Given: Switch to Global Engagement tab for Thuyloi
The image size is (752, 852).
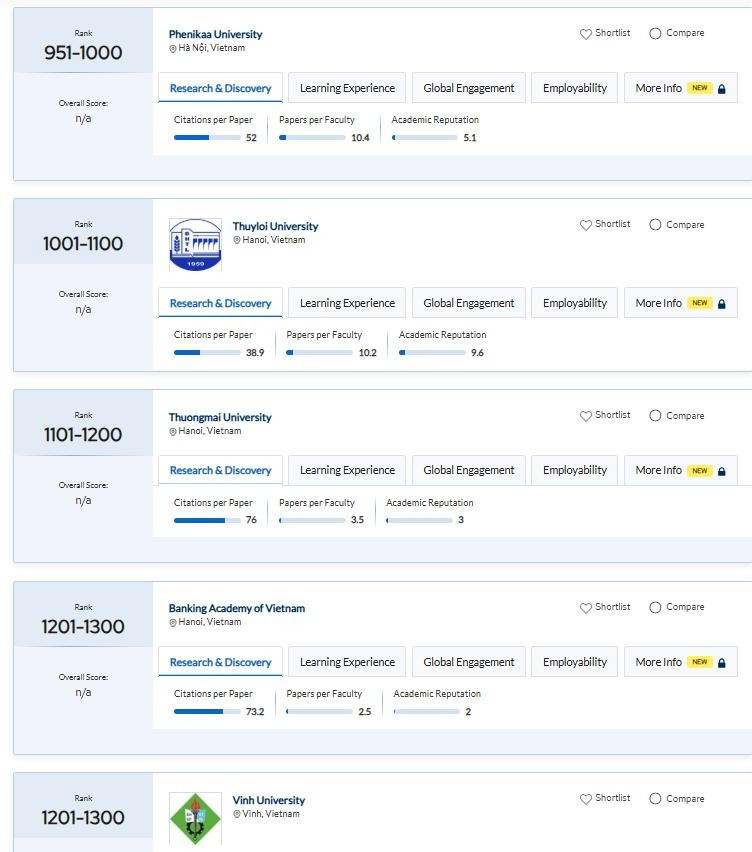Looking at the screenshot, I should tap(468, 303).
